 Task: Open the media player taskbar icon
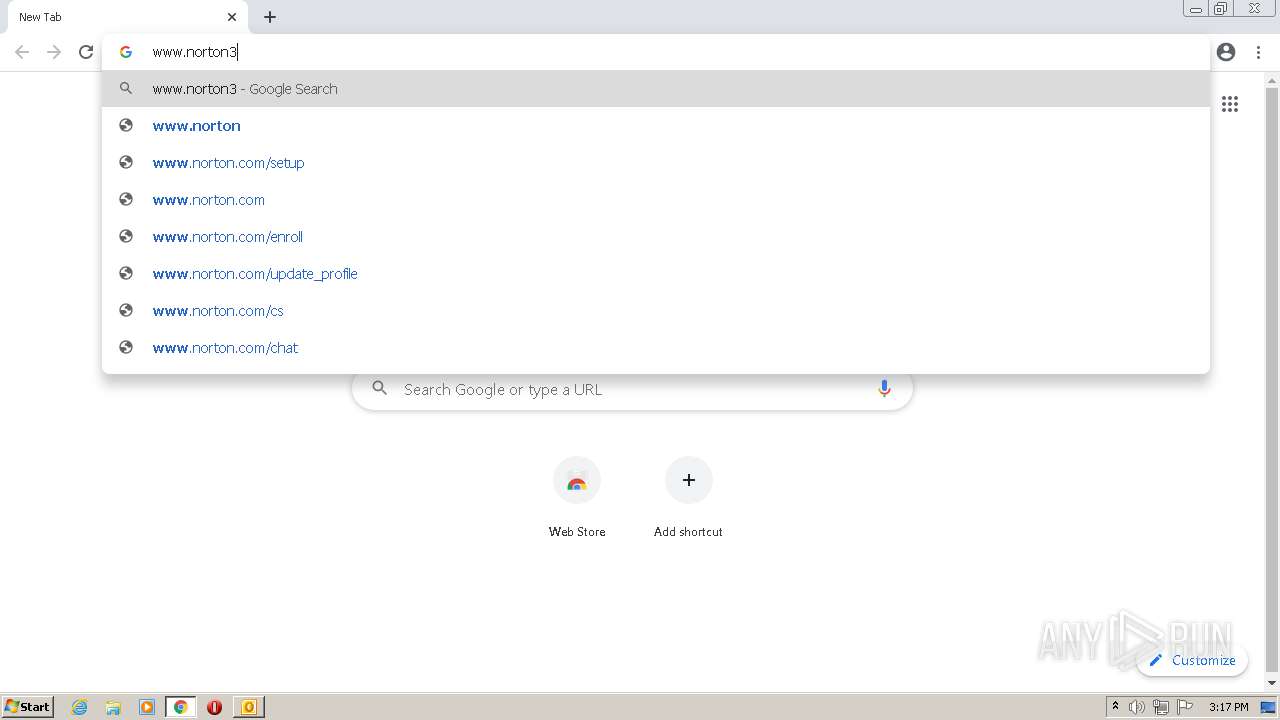[x=147, y=707]
